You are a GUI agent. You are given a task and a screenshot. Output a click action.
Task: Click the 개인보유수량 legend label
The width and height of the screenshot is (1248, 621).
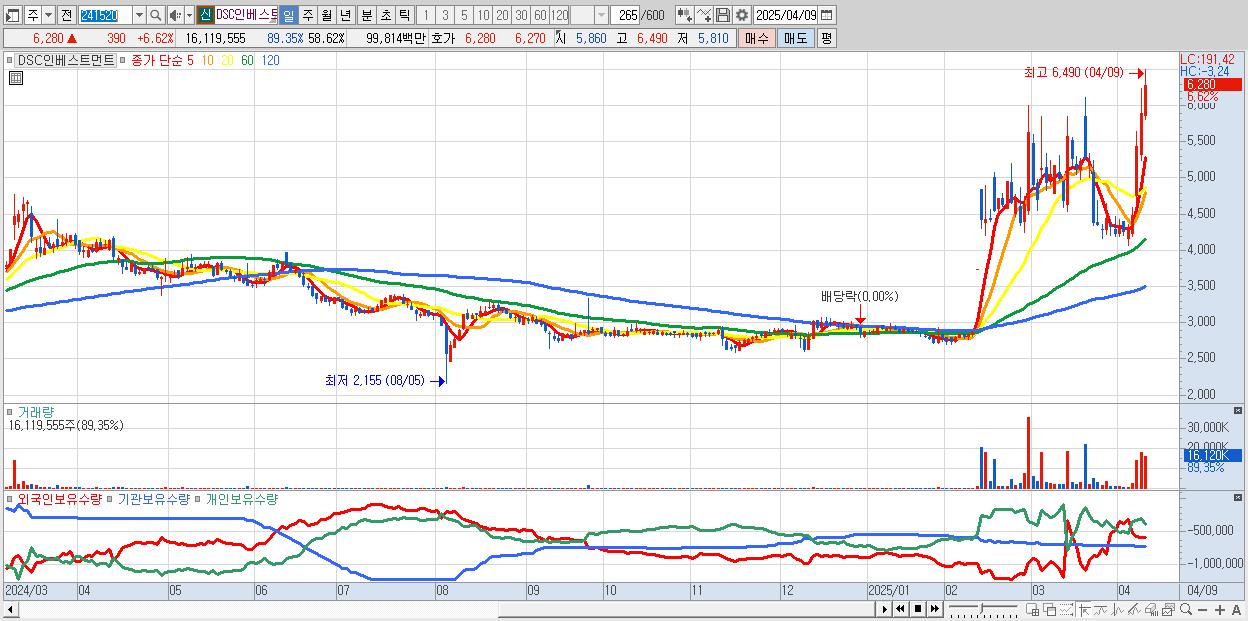(241, 499)
